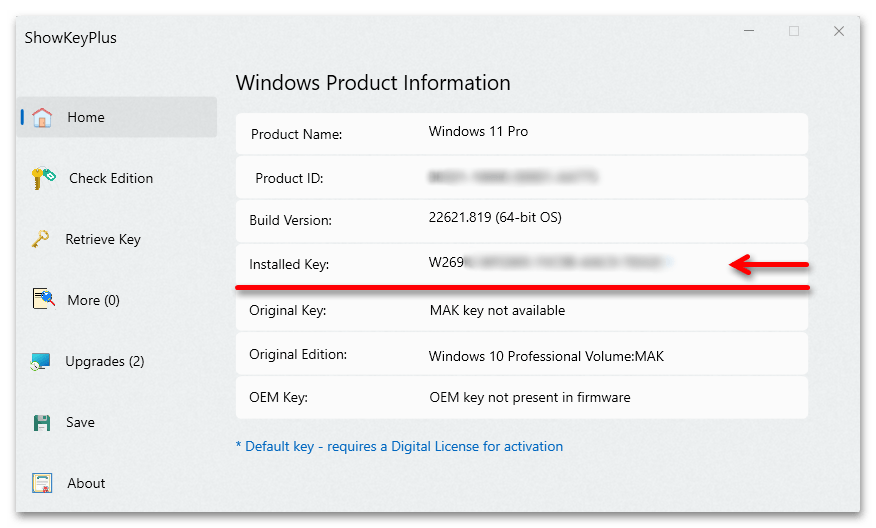The height and width of the screenshot is (528, 876).
Task: Click the More (0) sidebar icon
Action: pos(42,300)
